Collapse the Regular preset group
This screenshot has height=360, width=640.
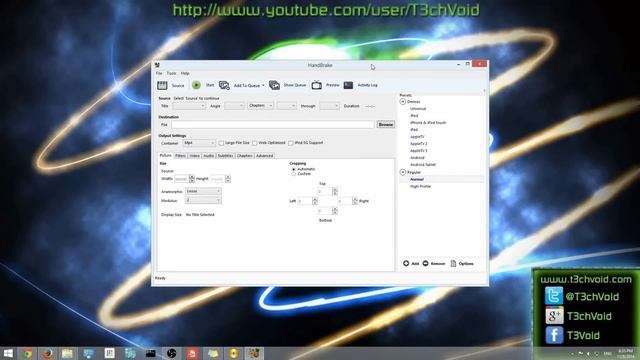402,172
